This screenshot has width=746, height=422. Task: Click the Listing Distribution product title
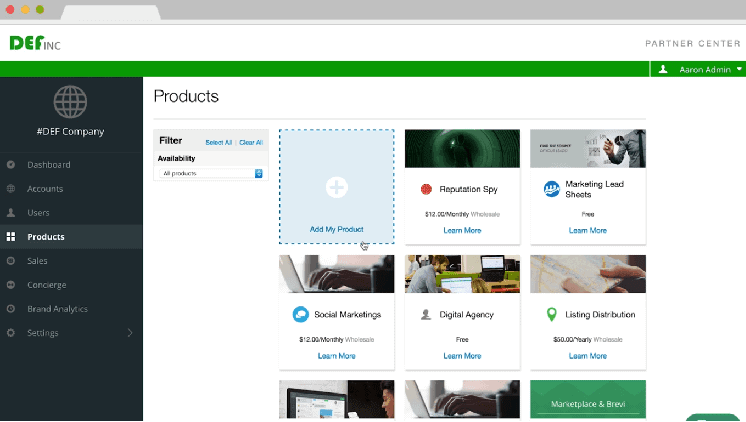point(600,314)
